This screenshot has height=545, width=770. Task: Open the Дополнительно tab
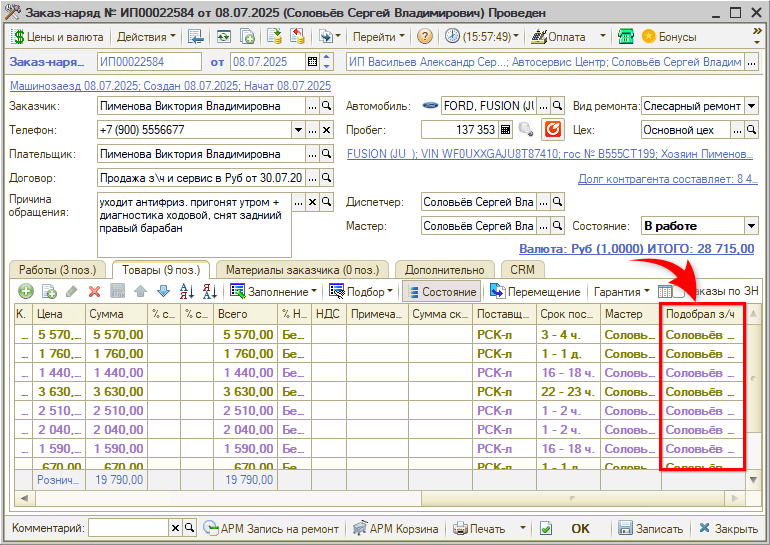tap(445, 269)
